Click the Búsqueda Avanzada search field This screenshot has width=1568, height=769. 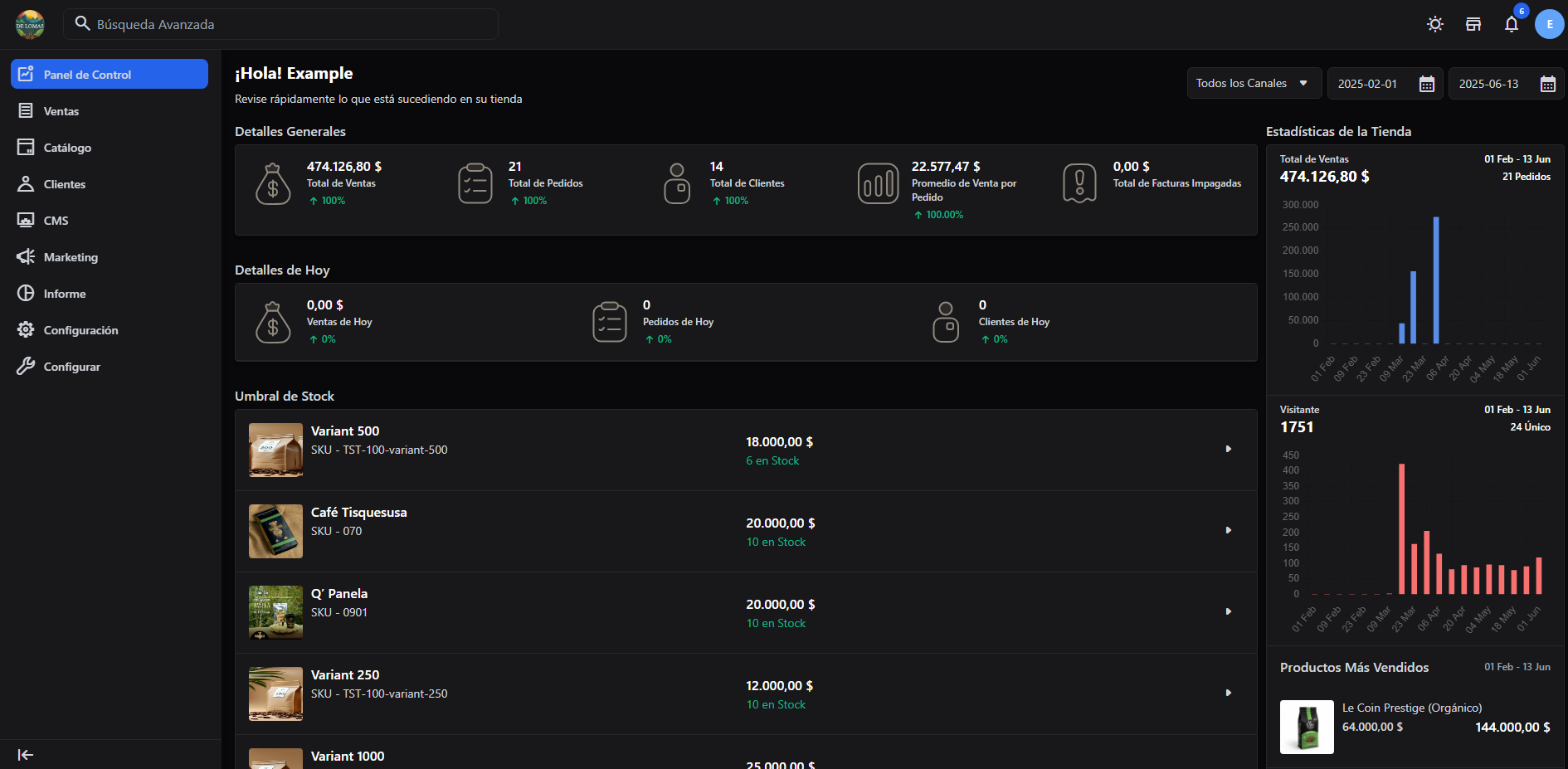[x=281, y=23]
